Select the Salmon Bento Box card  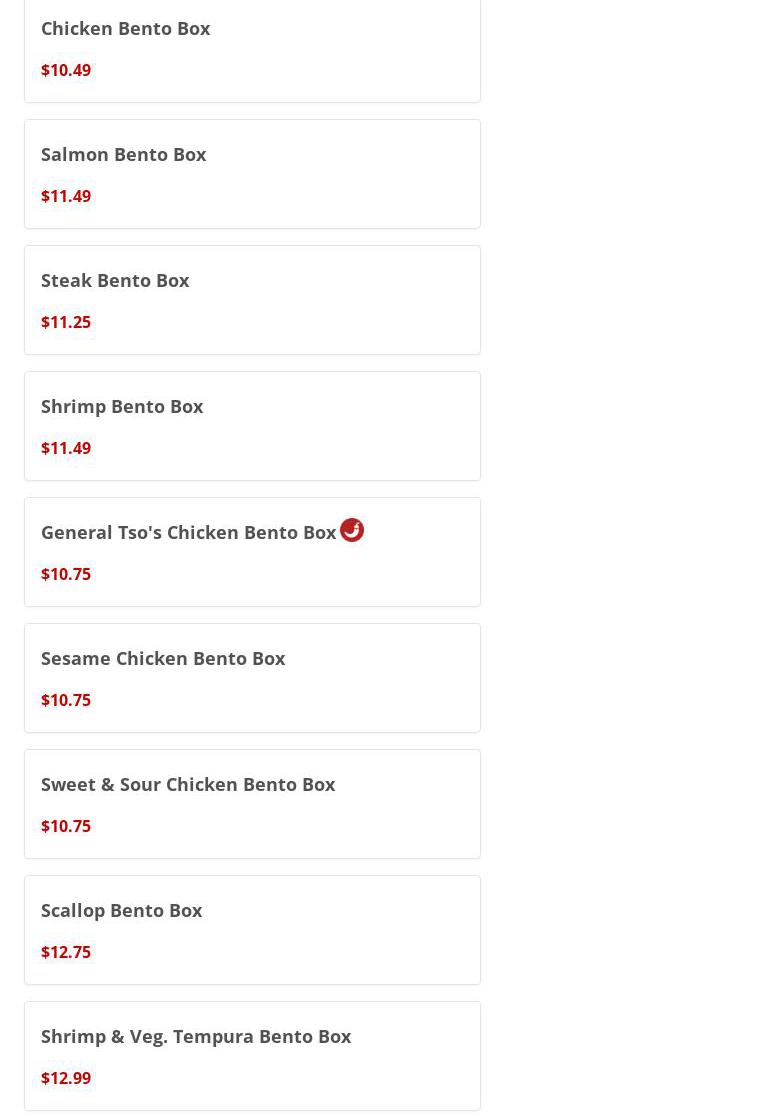coord(252,174)
